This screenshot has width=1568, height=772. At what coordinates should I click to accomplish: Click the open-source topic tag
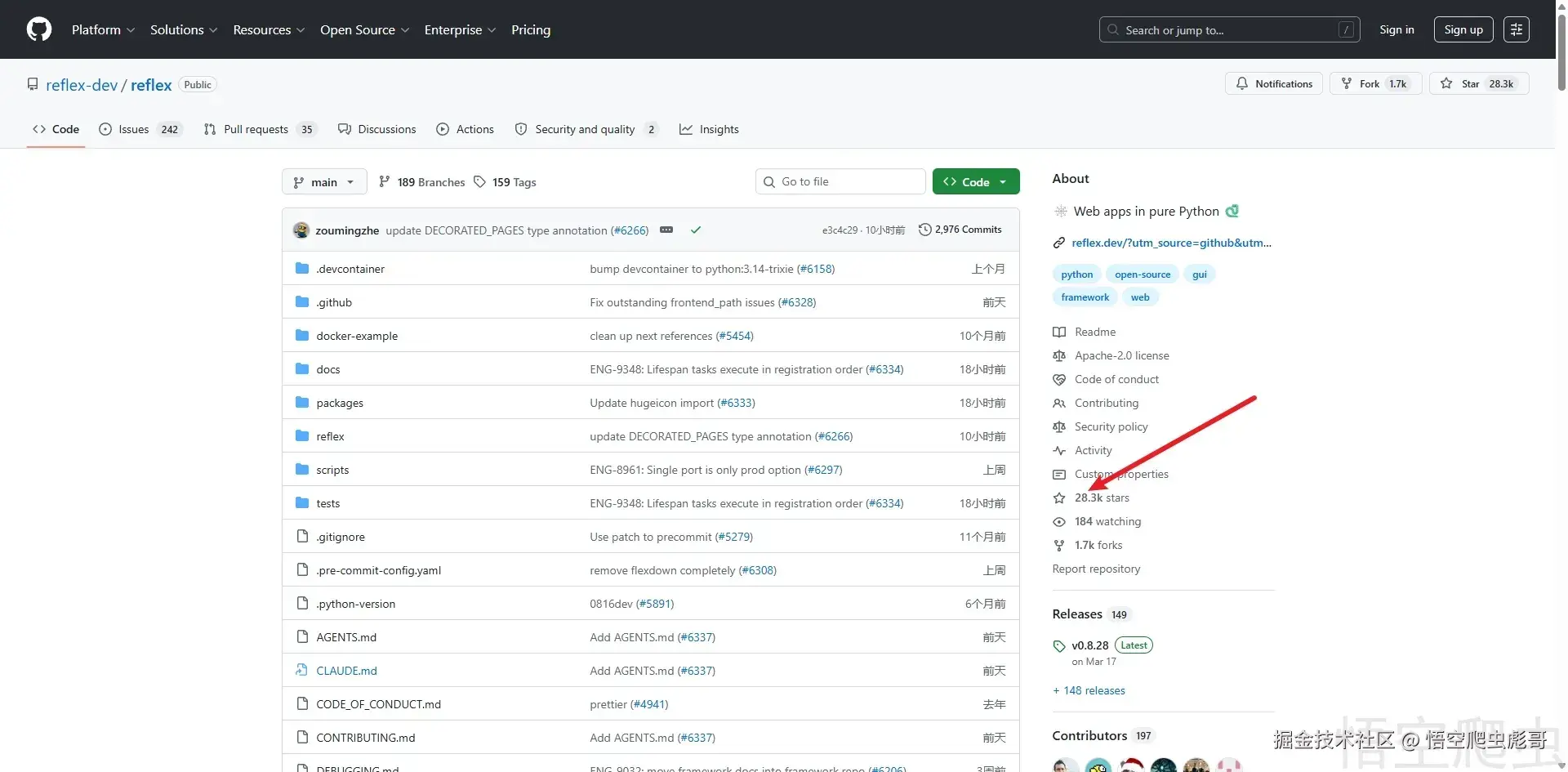pyautogui.click(x=1143, y=274)
